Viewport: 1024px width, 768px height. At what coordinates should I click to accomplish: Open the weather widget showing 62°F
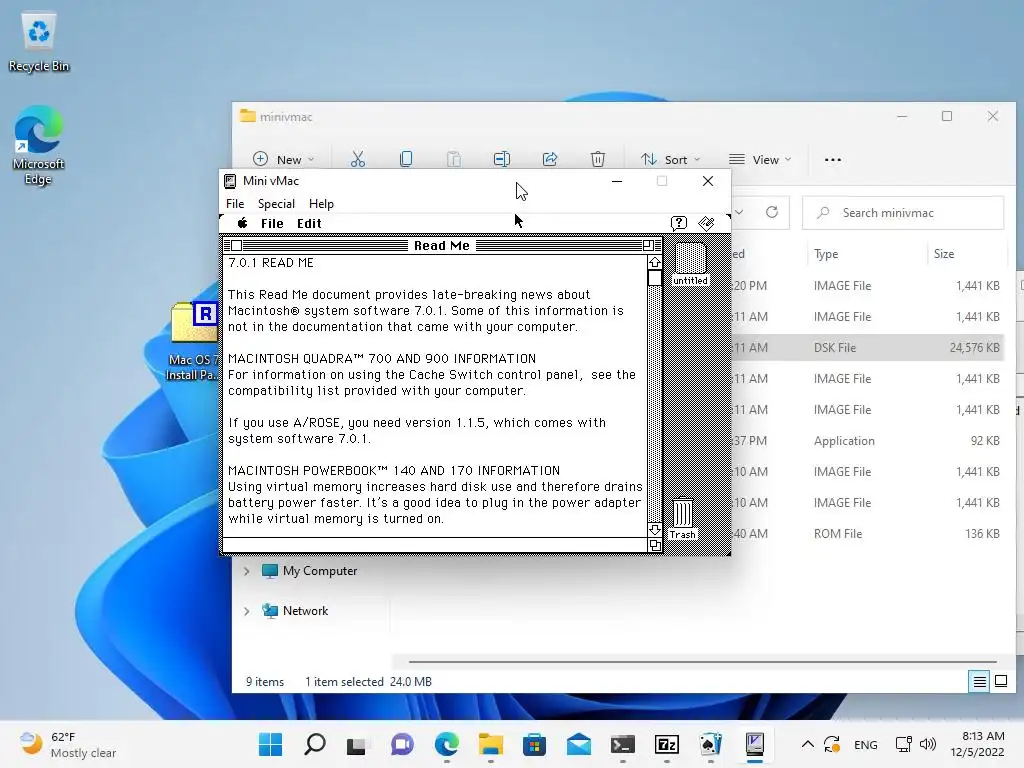(x=67, y=744)
